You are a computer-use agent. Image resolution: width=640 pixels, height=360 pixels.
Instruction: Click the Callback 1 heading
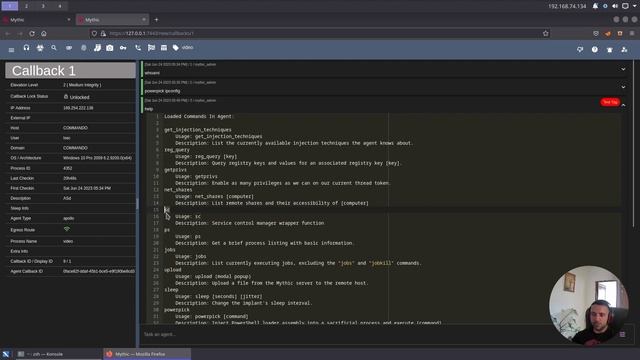(x=44, y=71)
